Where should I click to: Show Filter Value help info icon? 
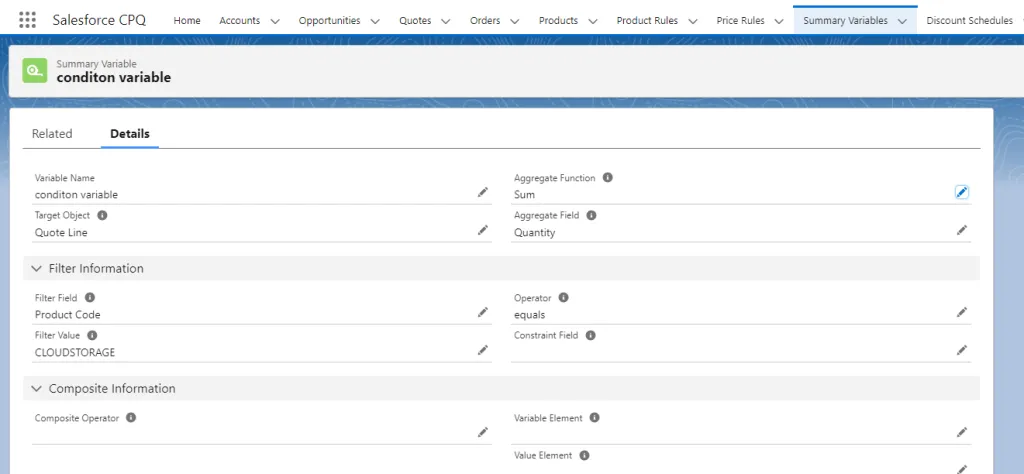pyautogui.click(x=92, y=335)
